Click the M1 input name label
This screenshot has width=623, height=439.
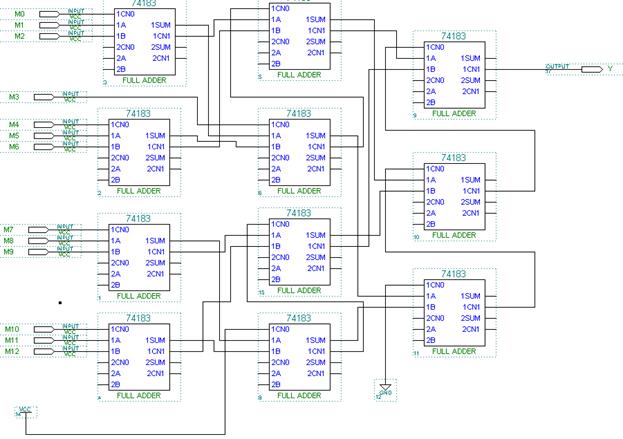[19, 25]
